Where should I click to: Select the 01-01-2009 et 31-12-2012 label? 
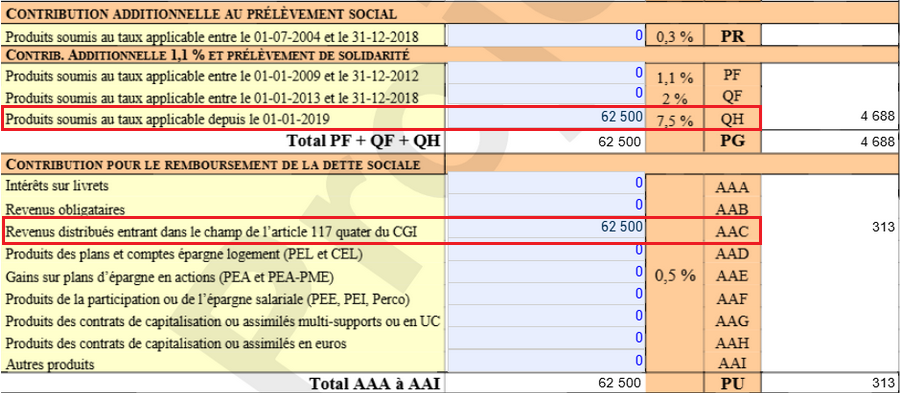(x=212, y=76)
